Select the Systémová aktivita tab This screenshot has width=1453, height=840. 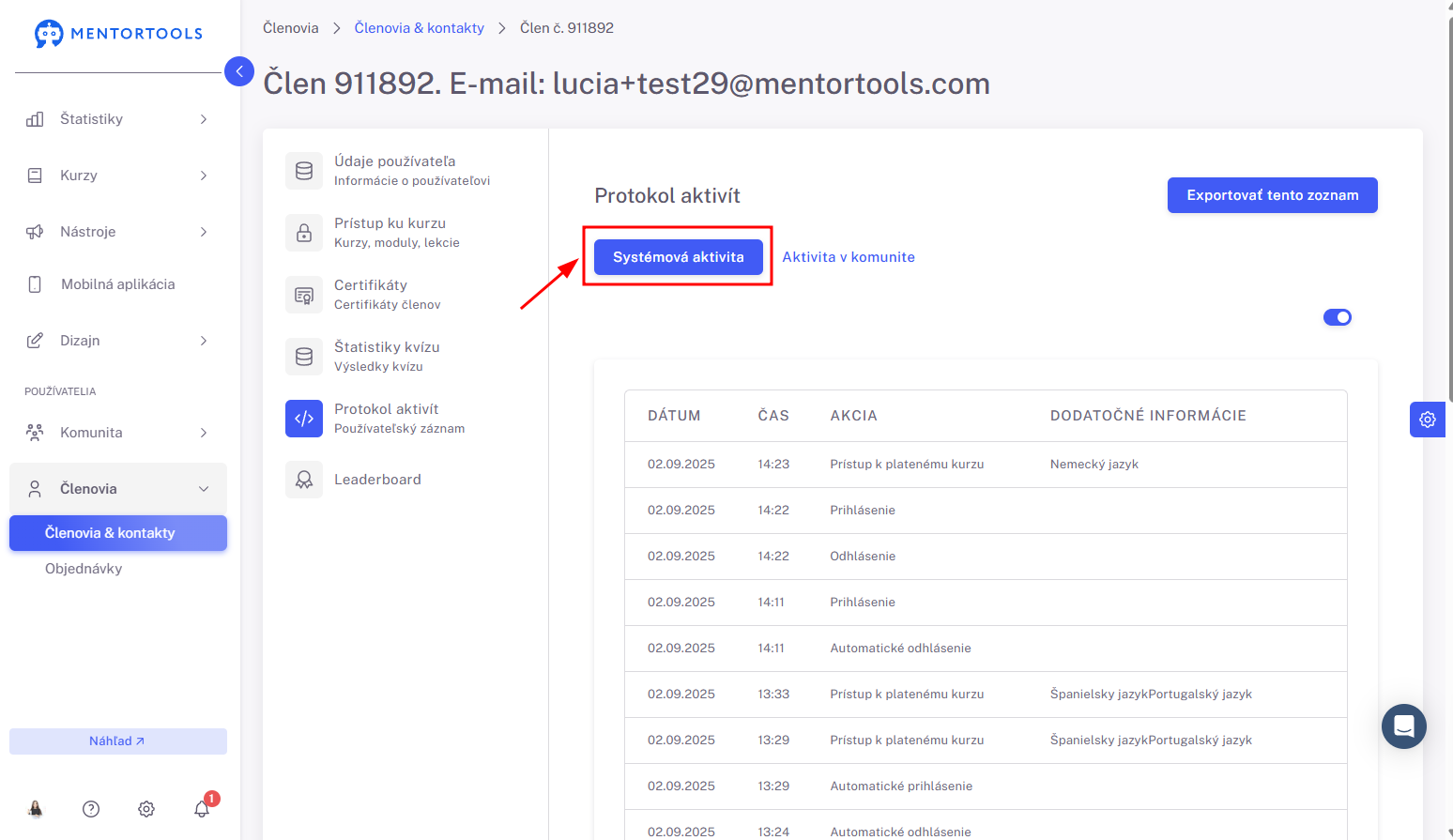[x=679, y=257]
